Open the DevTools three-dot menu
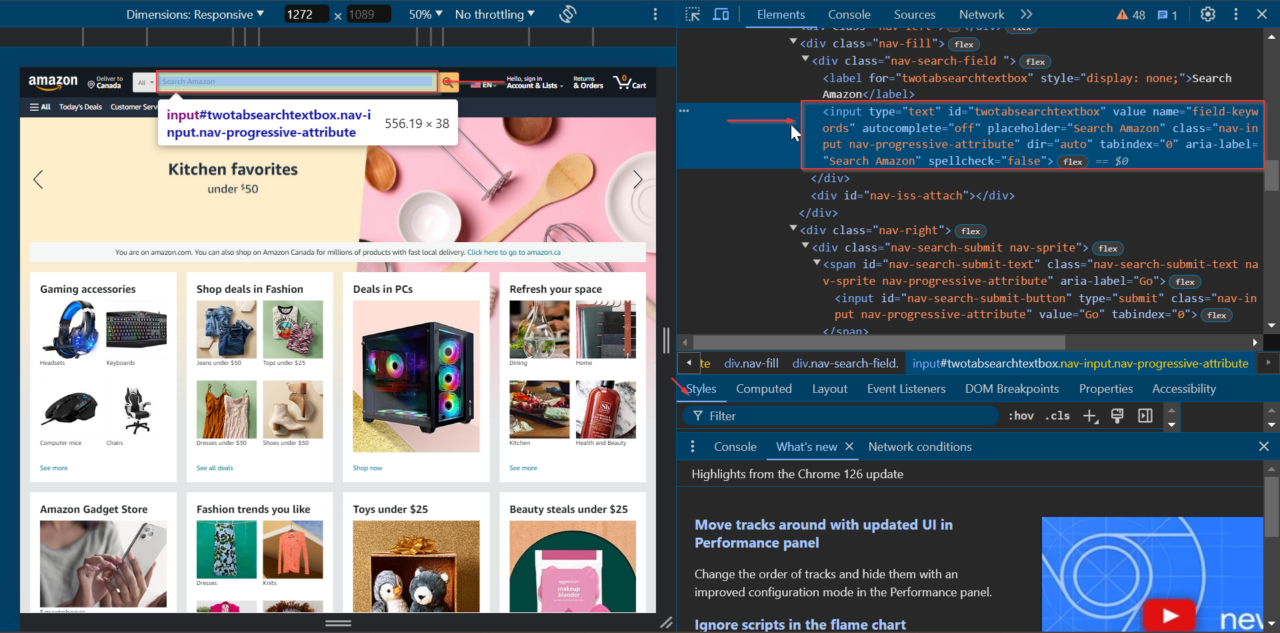This screenshot has width=1280, height=633. (1236, 14)
